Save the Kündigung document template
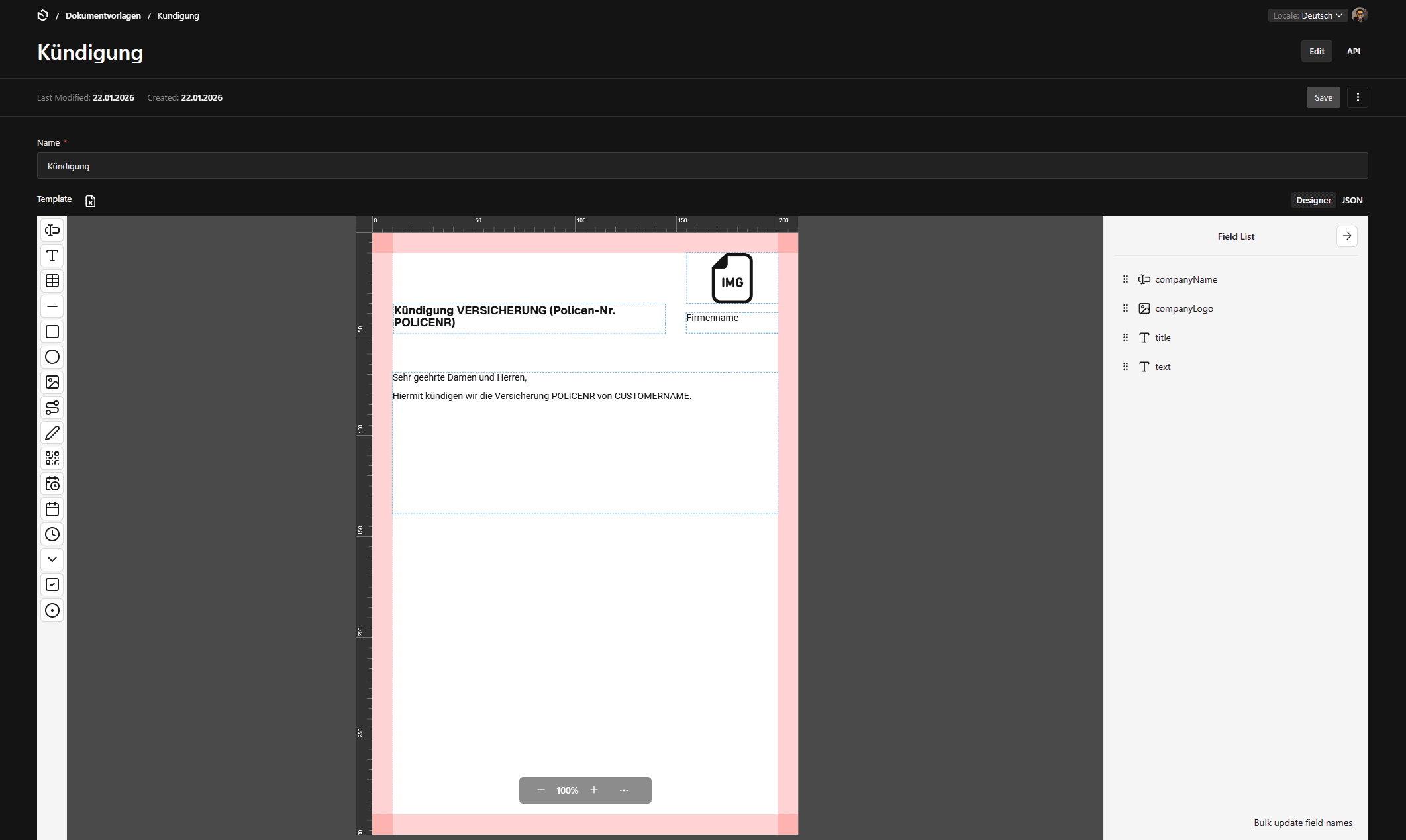Image resolution: width=1406 pixels, height=840 pixels. click(1323, 97)
